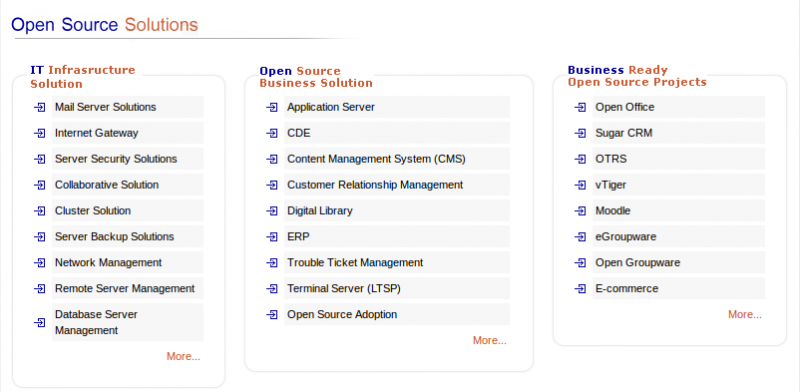The image size is (800, 392).
Task: View the vTiger project link
Action: 611,185
